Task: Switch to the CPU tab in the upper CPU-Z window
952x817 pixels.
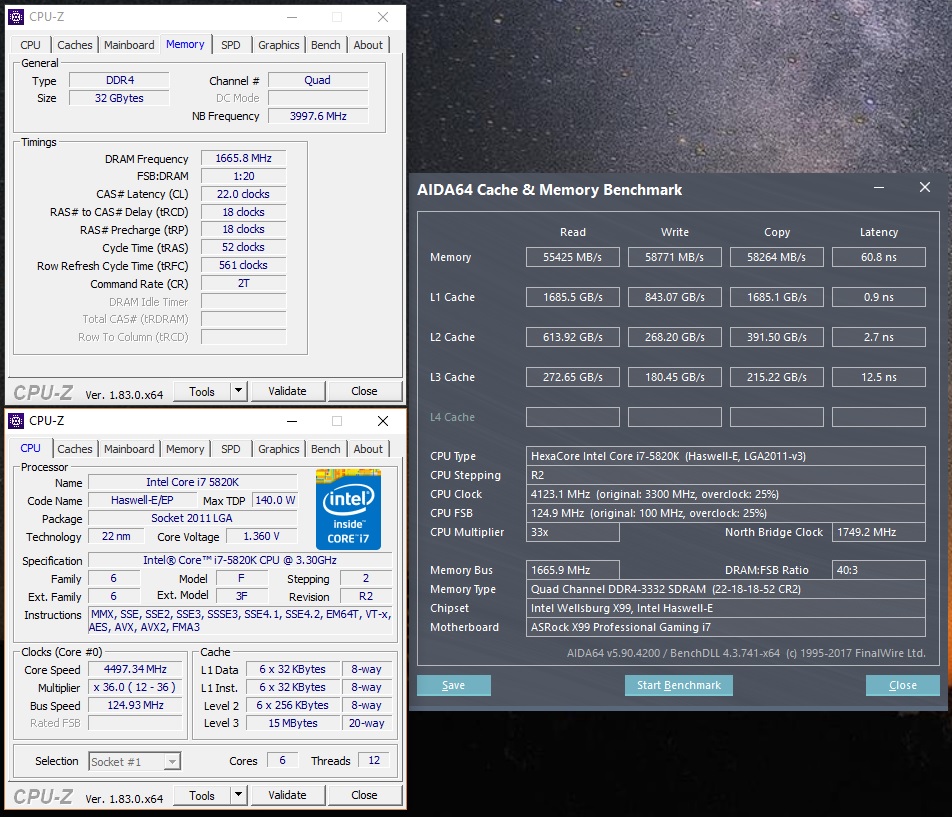Action: pos(30,45)
